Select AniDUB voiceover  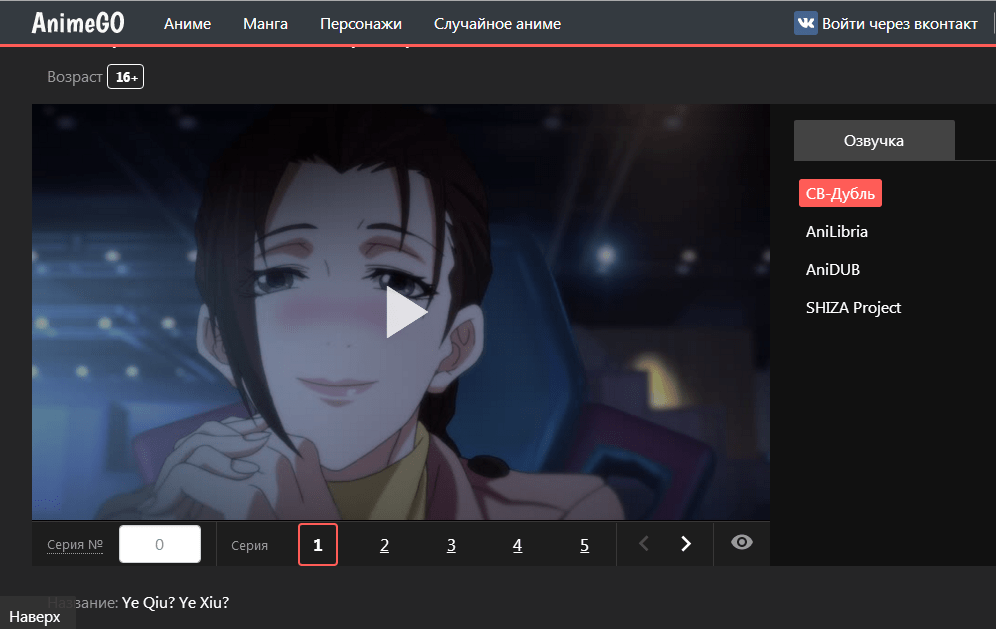pyautogui.click(x=832, y=270)
